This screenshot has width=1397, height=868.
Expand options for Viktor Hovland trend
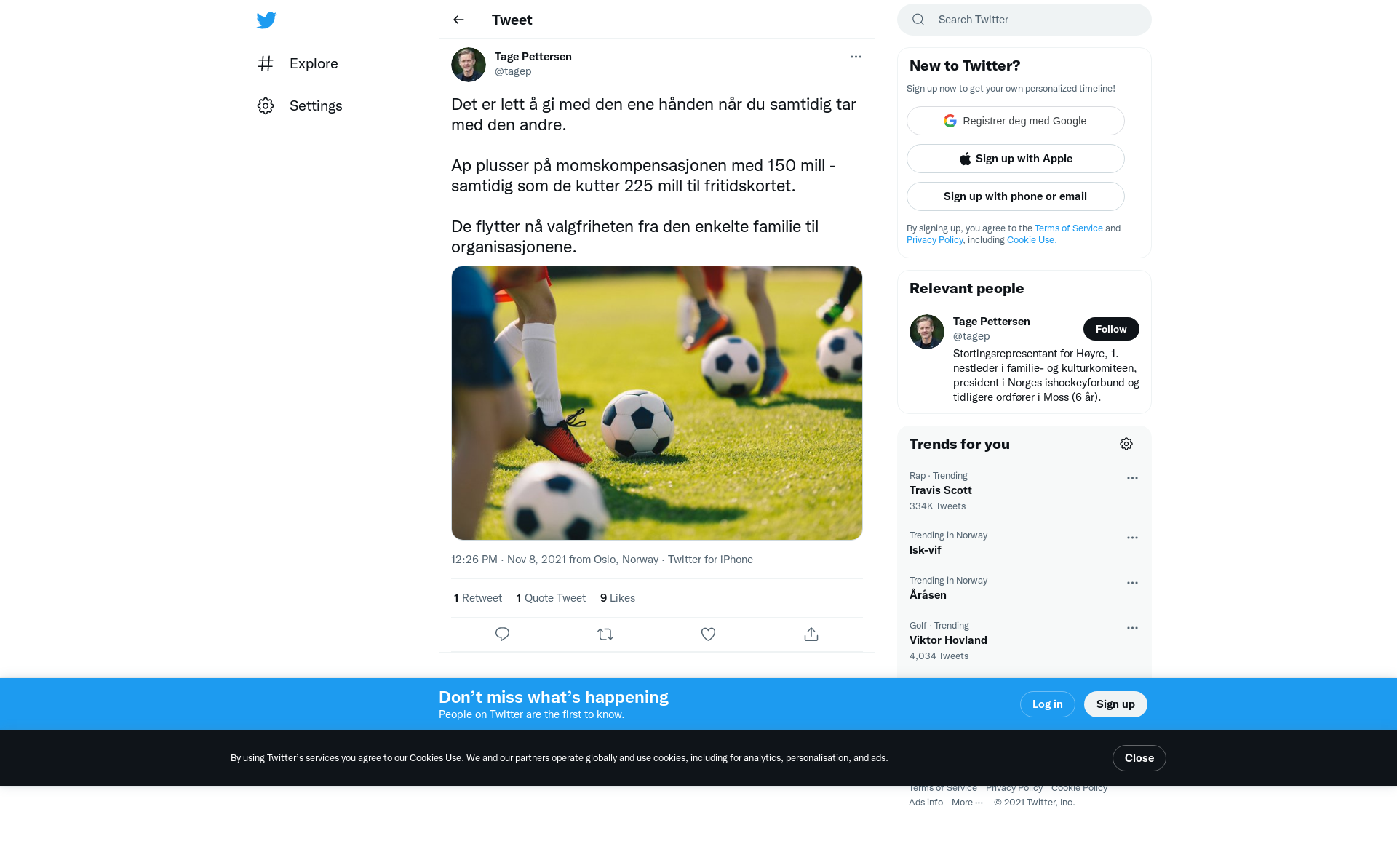point(1132,628)
